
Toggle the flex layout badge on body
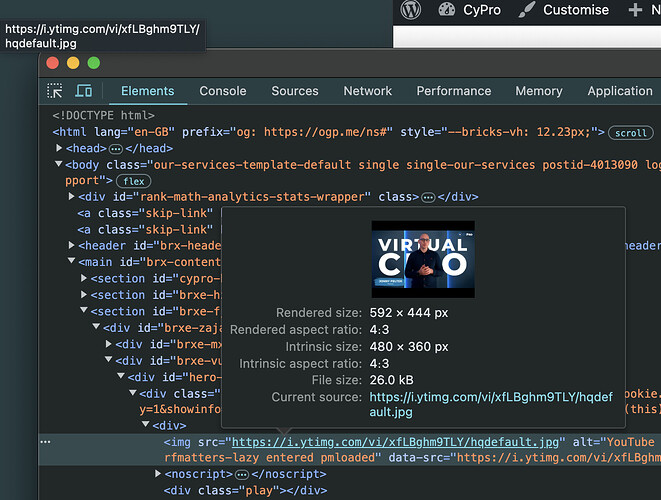(133, 181)
